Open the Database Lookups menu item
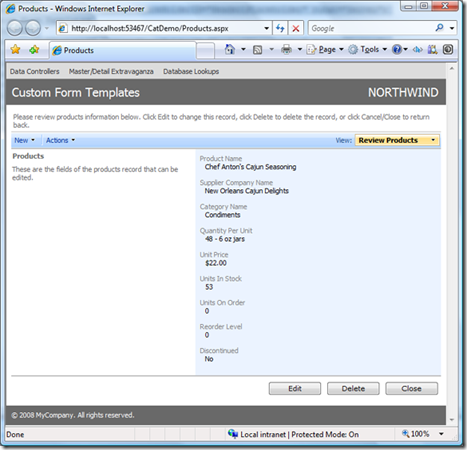 tap(191, 71)
